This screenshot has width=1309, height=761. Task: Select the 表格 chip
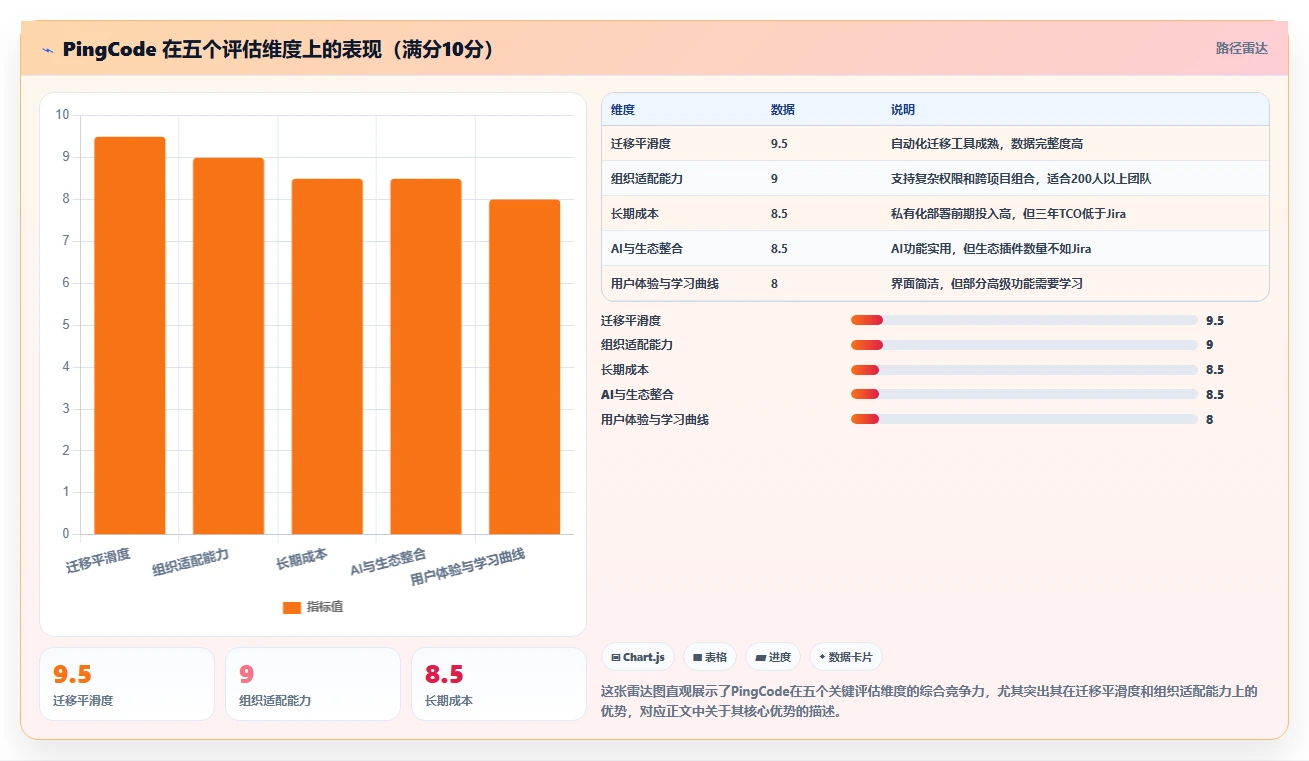coord(710,657)
